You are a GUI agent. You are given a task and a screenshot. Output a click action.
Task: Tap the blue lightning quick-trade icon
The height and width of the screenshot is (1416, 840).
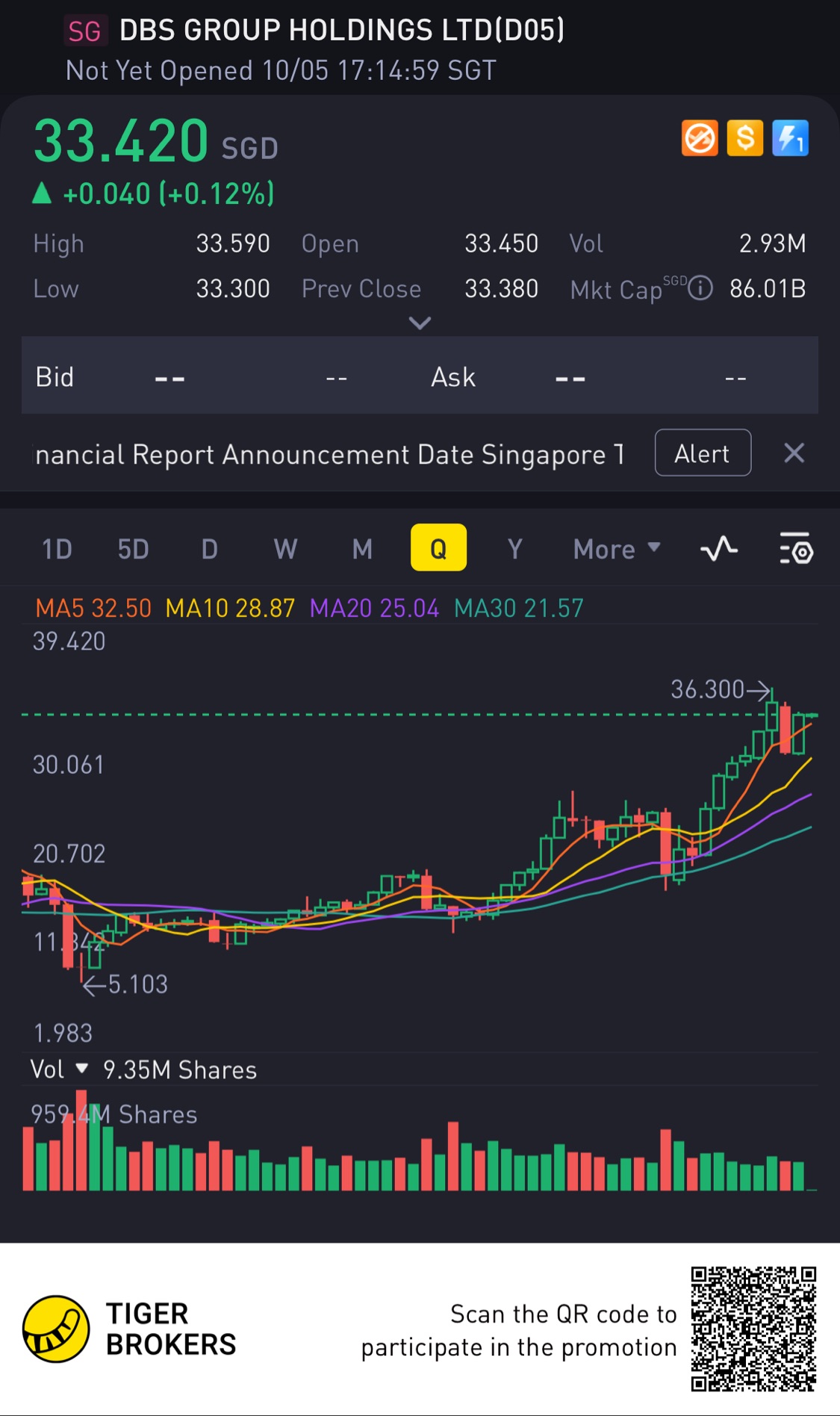[791, 138]
